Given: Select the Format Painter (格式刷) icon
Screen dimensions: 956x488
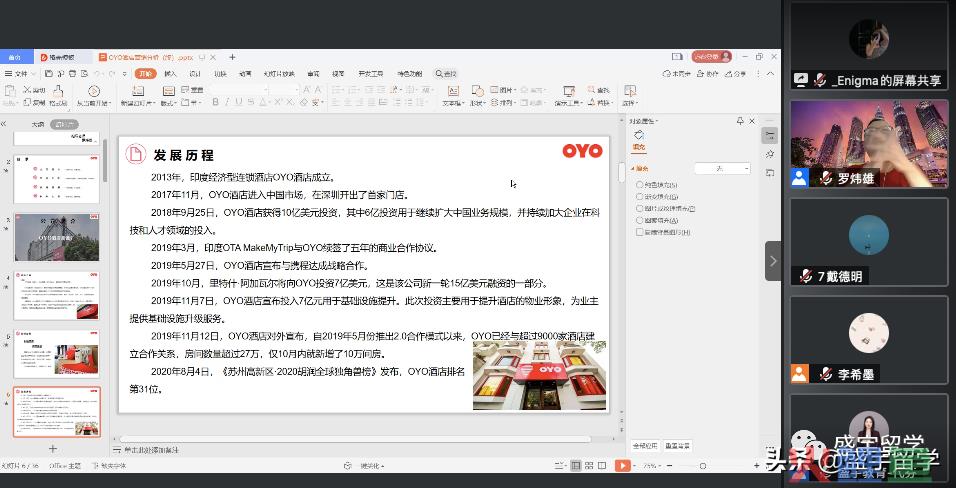Looking at the screenshot, I should coord(58,91).
